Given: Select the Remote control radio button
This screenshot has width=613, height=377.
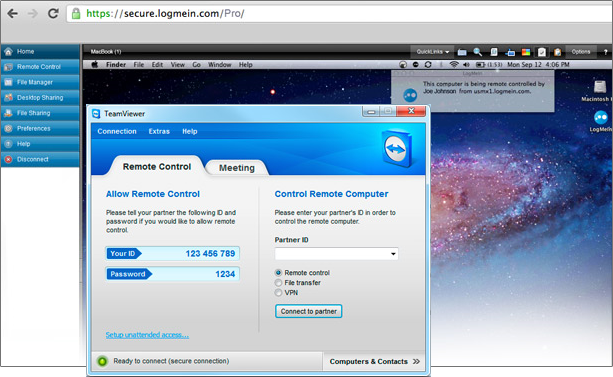Looking at the screenshot, I should [278, 273].
